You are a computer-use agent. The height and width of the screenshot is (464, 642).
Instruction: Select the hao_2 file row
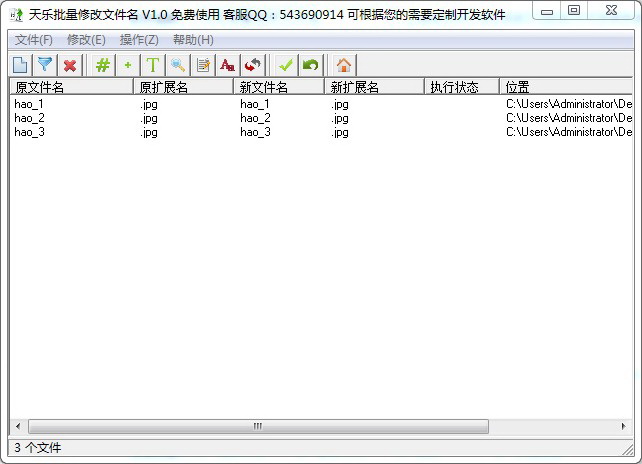(30, 118)
